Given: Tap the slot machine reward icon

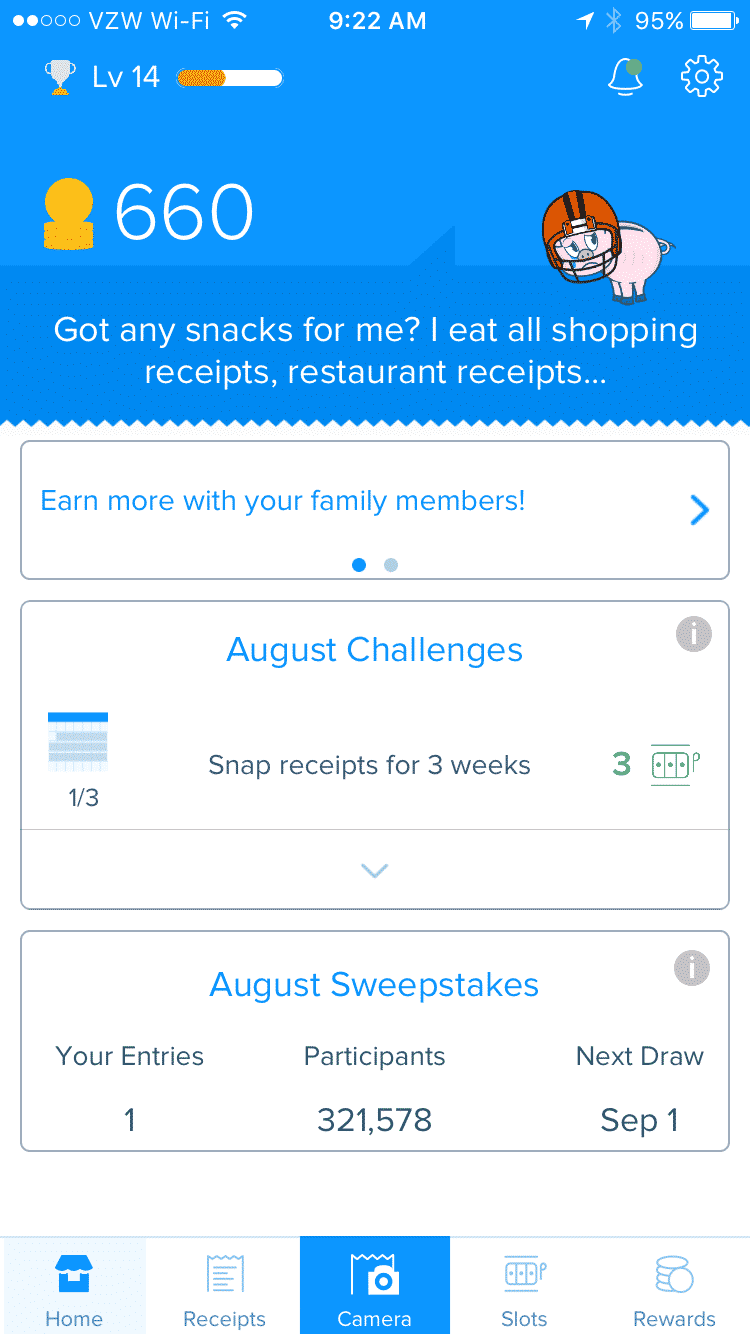Looking at the screenshot, I should [x=675, y=765].
